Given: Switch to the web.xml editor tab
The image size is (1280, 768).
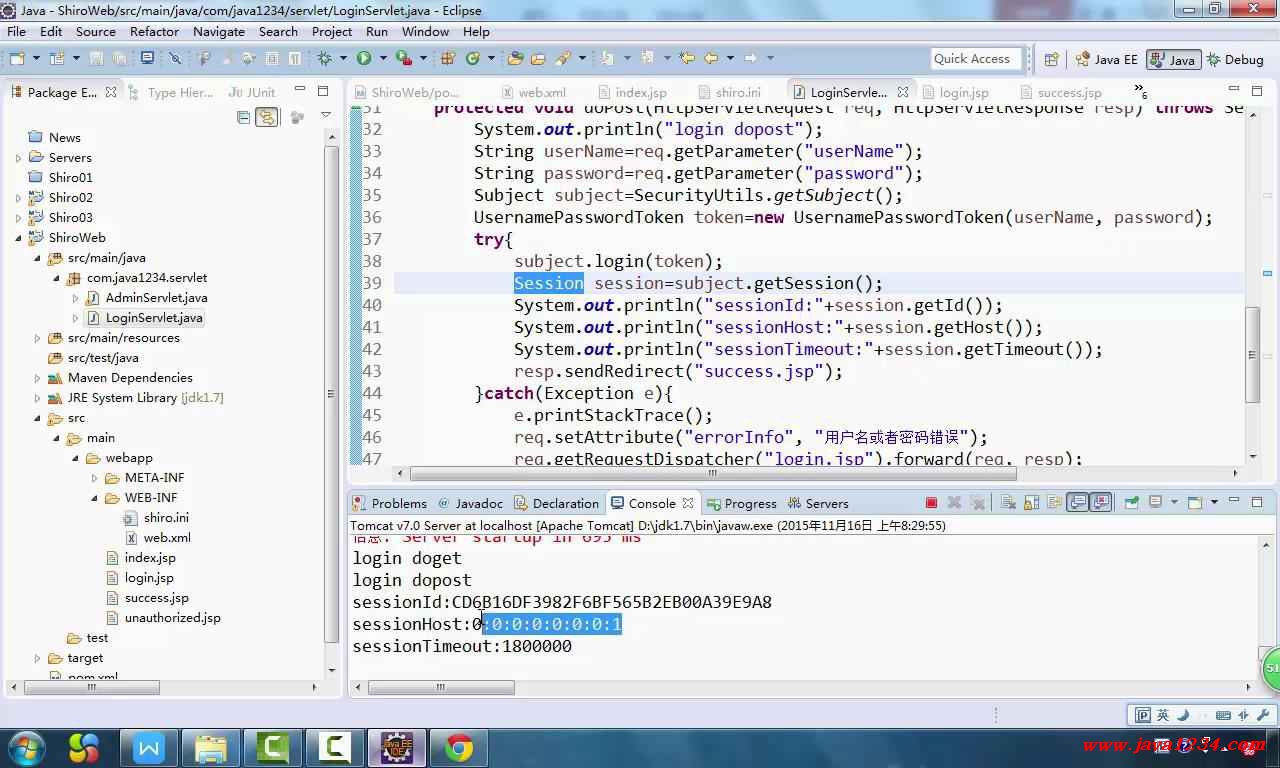Looking at the screenshot, I should [533, 92].
